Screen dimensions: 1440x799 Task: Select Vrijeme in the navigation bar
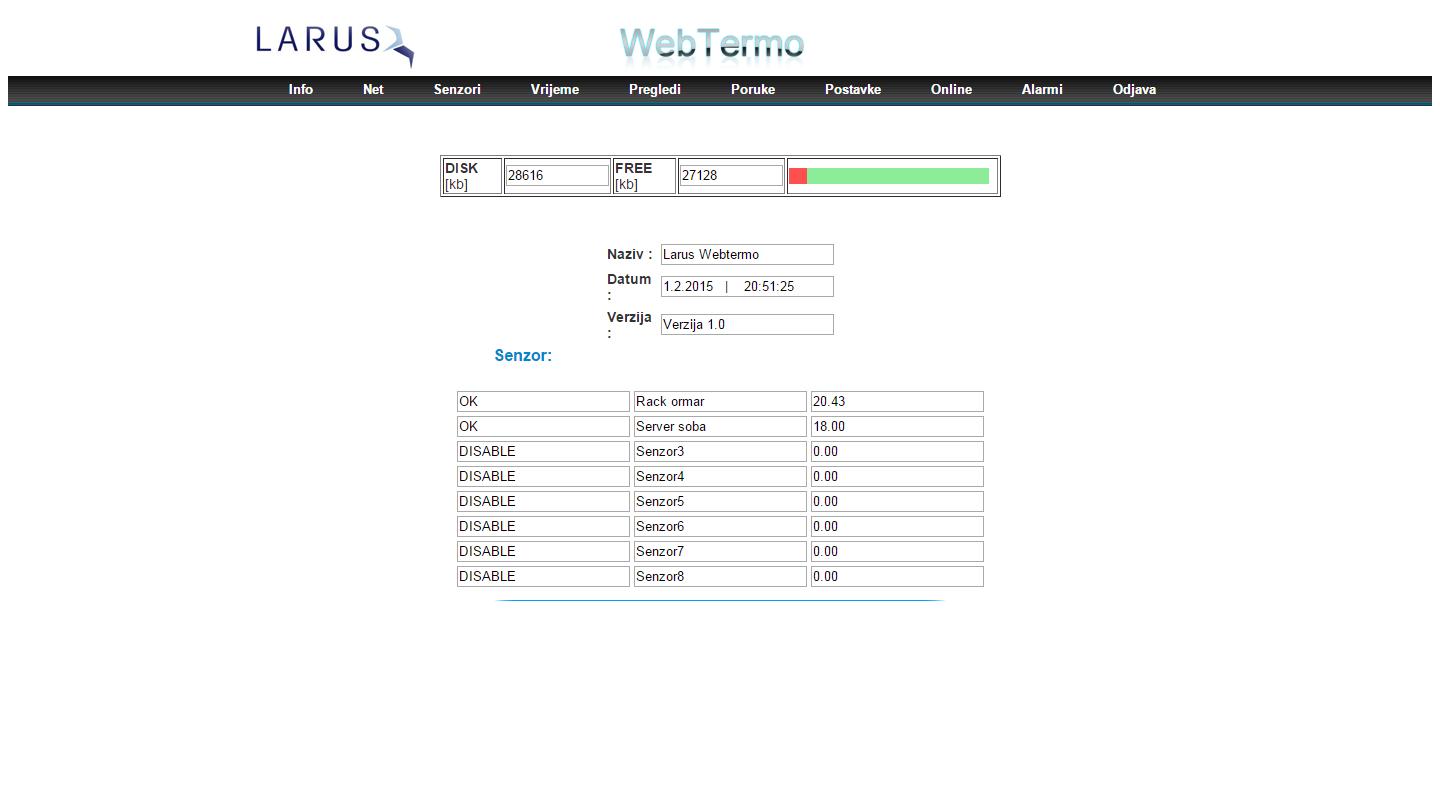554,90
